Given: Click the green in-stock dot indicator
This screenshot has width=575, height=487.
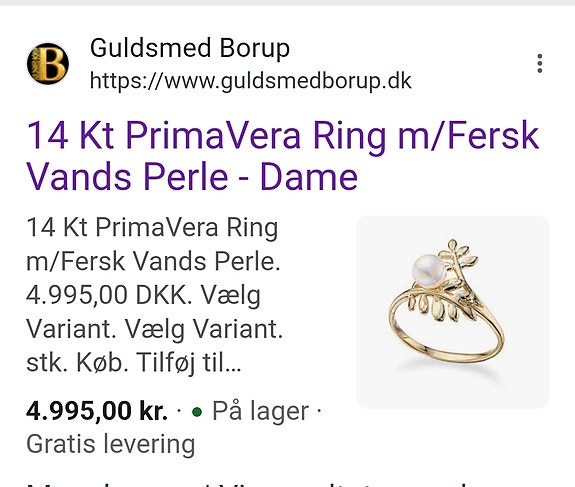Looking at the screenshot, I should (197, 412).
